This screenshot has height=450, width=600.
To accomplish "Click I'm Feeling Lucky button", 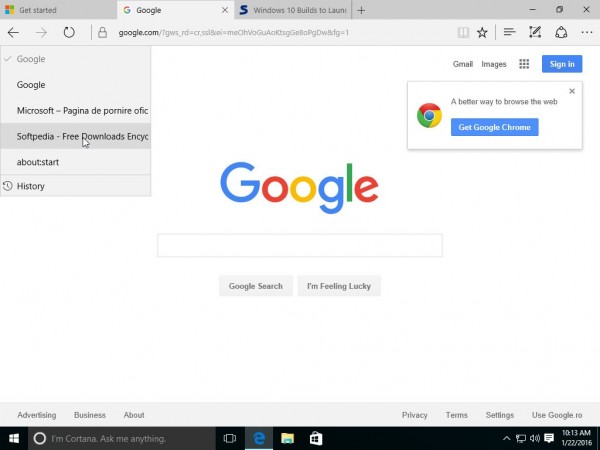I will (x=339, y=286).
